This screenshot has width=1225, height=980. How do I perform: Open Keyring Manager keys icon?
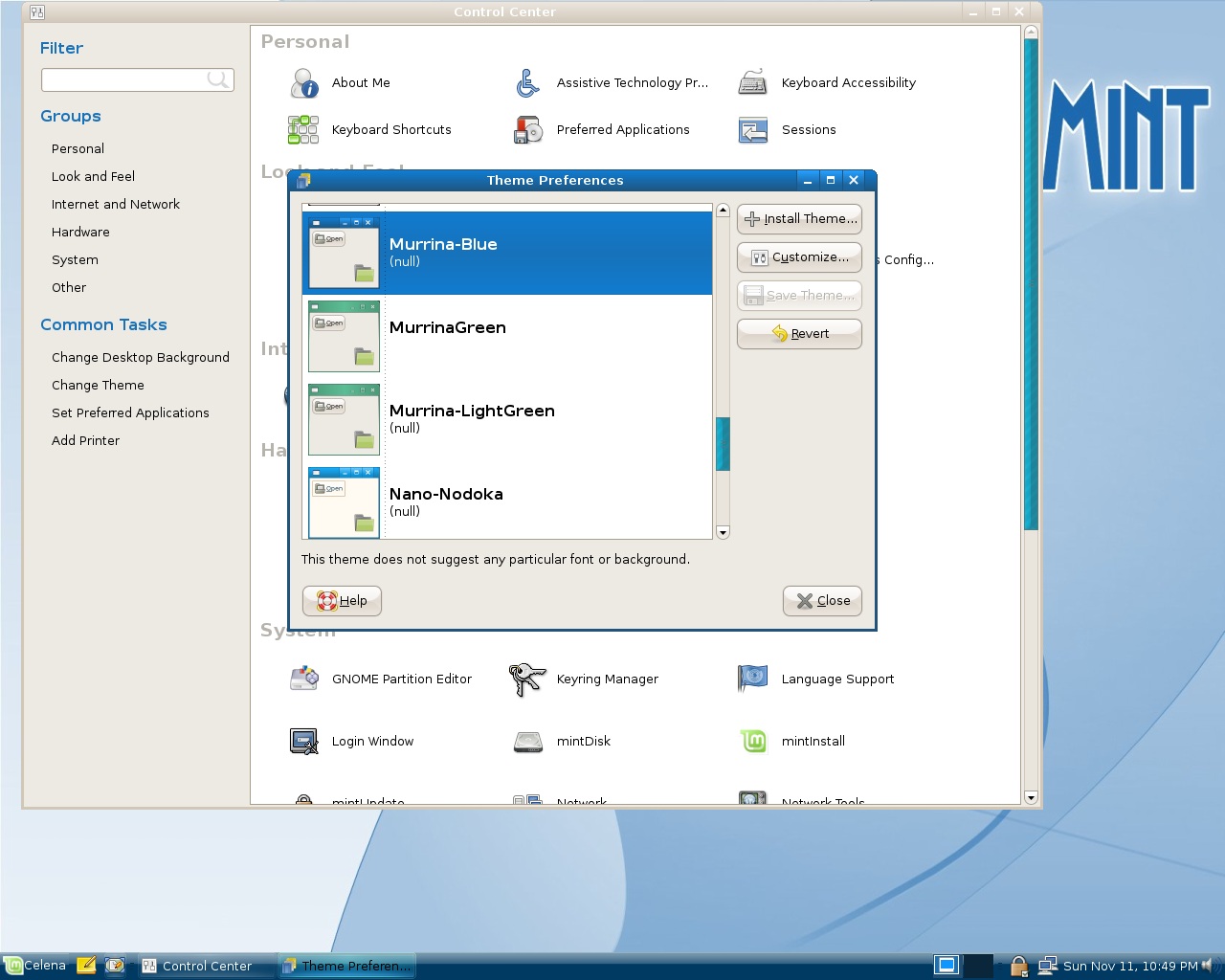[527, 679]
